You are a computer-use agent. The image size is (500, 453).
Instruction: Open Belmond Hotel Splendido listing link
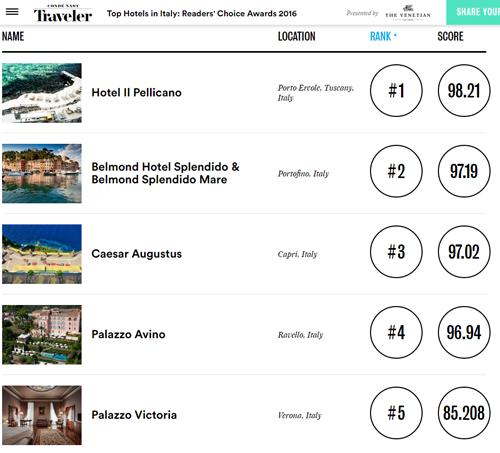[x=165, y=173]
